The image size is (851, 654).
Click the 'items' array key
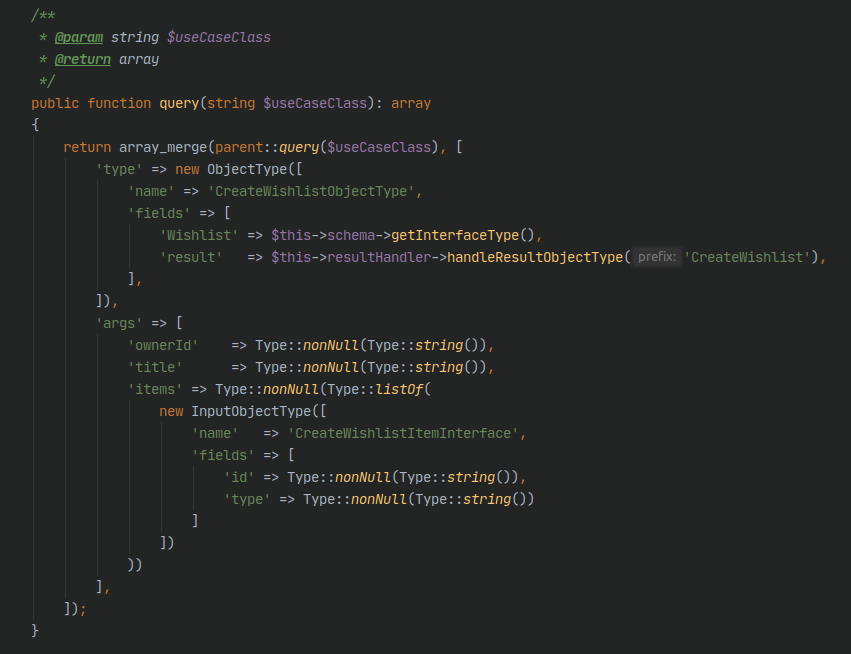155,389
